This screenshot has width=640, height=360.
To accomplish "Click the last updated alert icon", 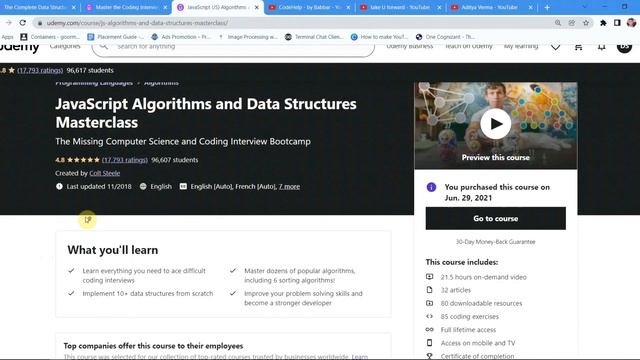I will point(59,187).
